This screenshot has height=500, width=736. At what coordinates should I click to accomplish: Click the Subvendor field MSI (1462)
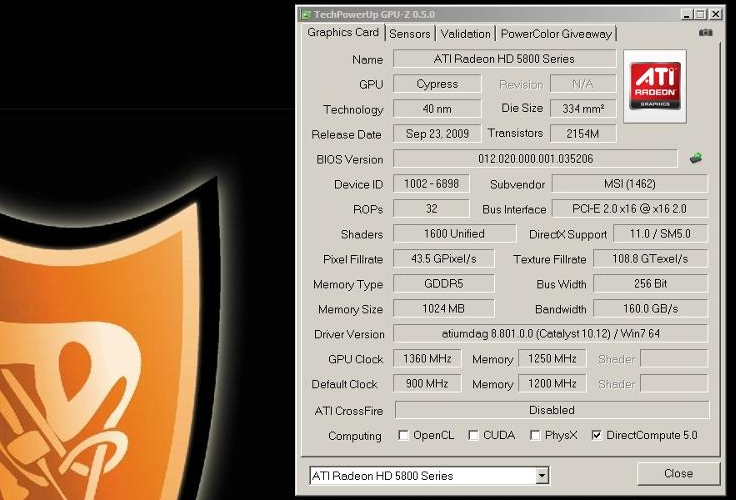[629, 184]
